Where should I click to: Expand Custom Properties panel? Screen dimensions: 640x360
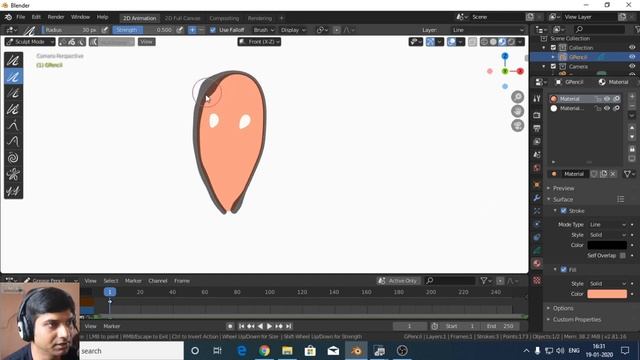click(x=577, y=319)
